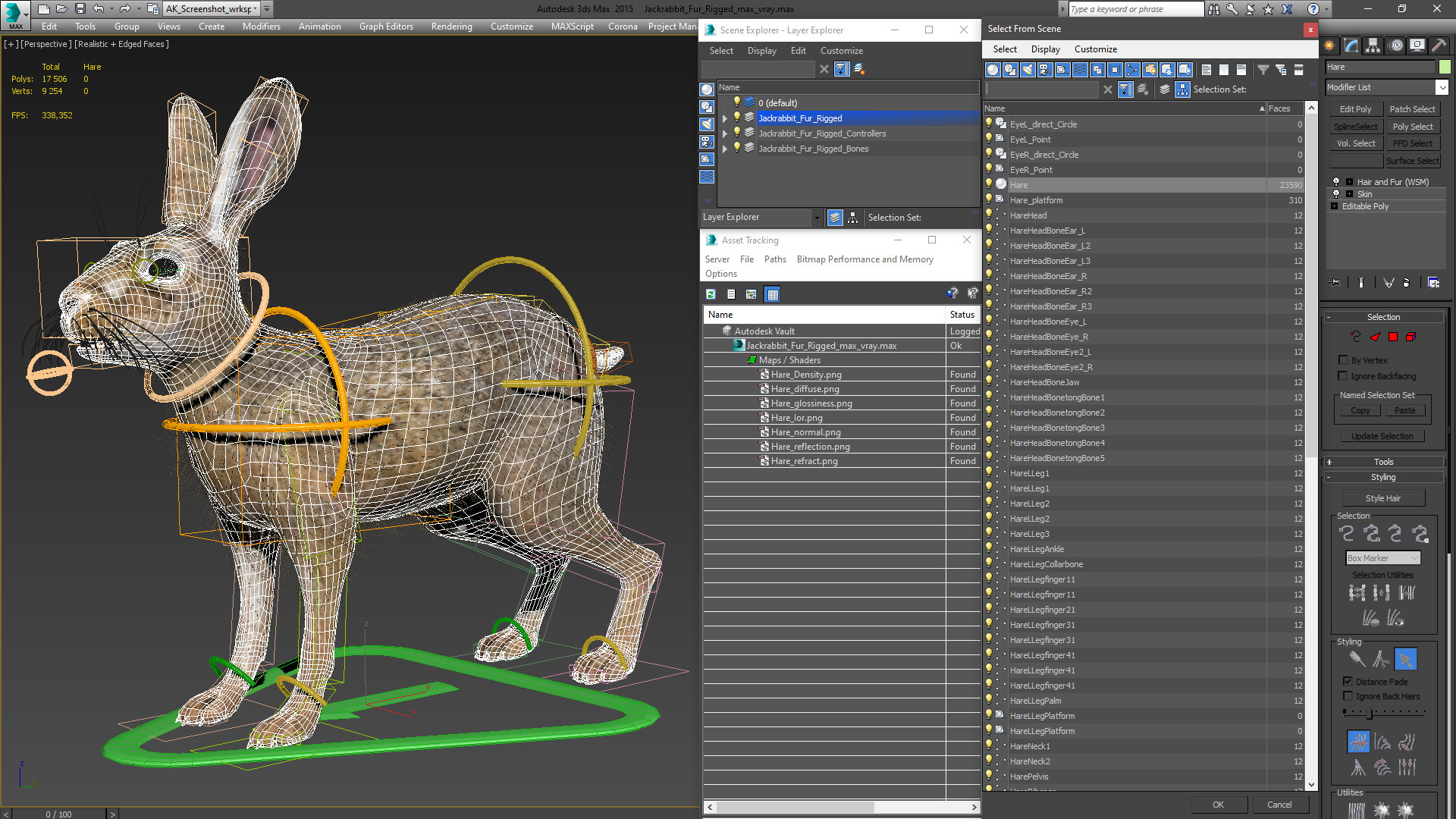The height and width of the screenshot is (819, 1456).
Task: Click Select None icon in Select From Scene
Action: 1224,70
